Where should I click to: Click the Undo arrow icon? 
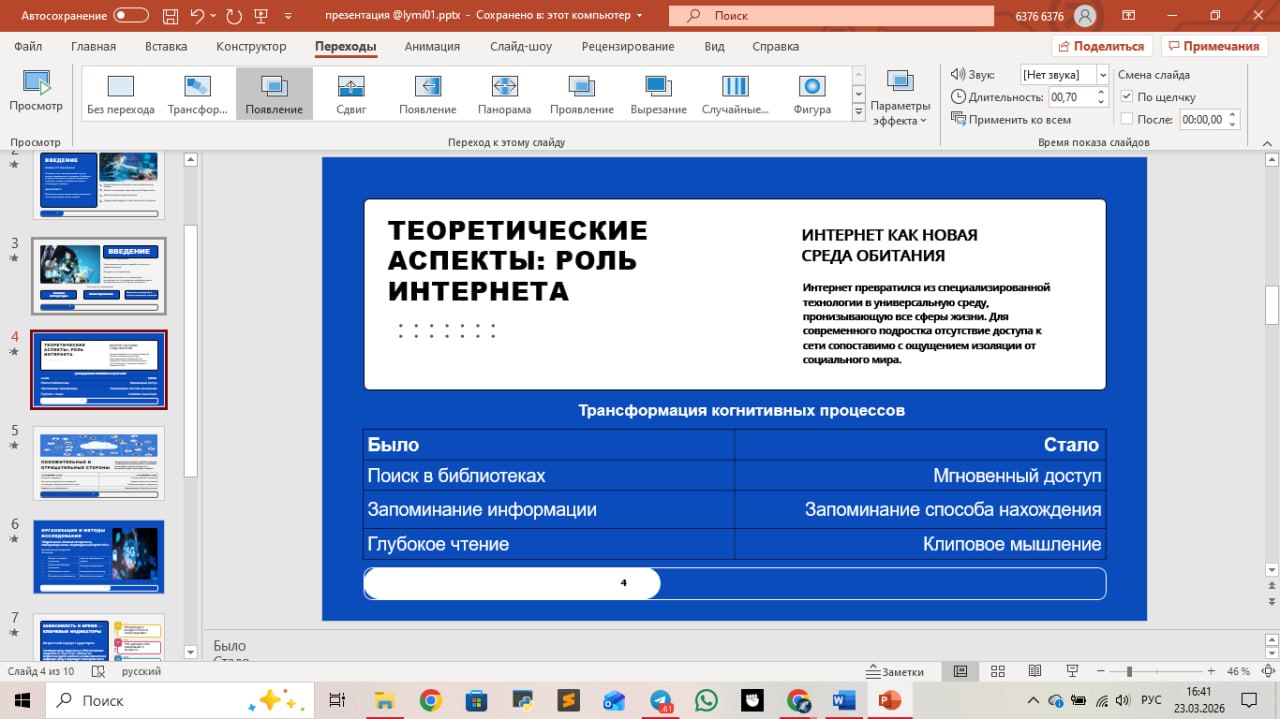pyautogui.click(x=198, y=16)
